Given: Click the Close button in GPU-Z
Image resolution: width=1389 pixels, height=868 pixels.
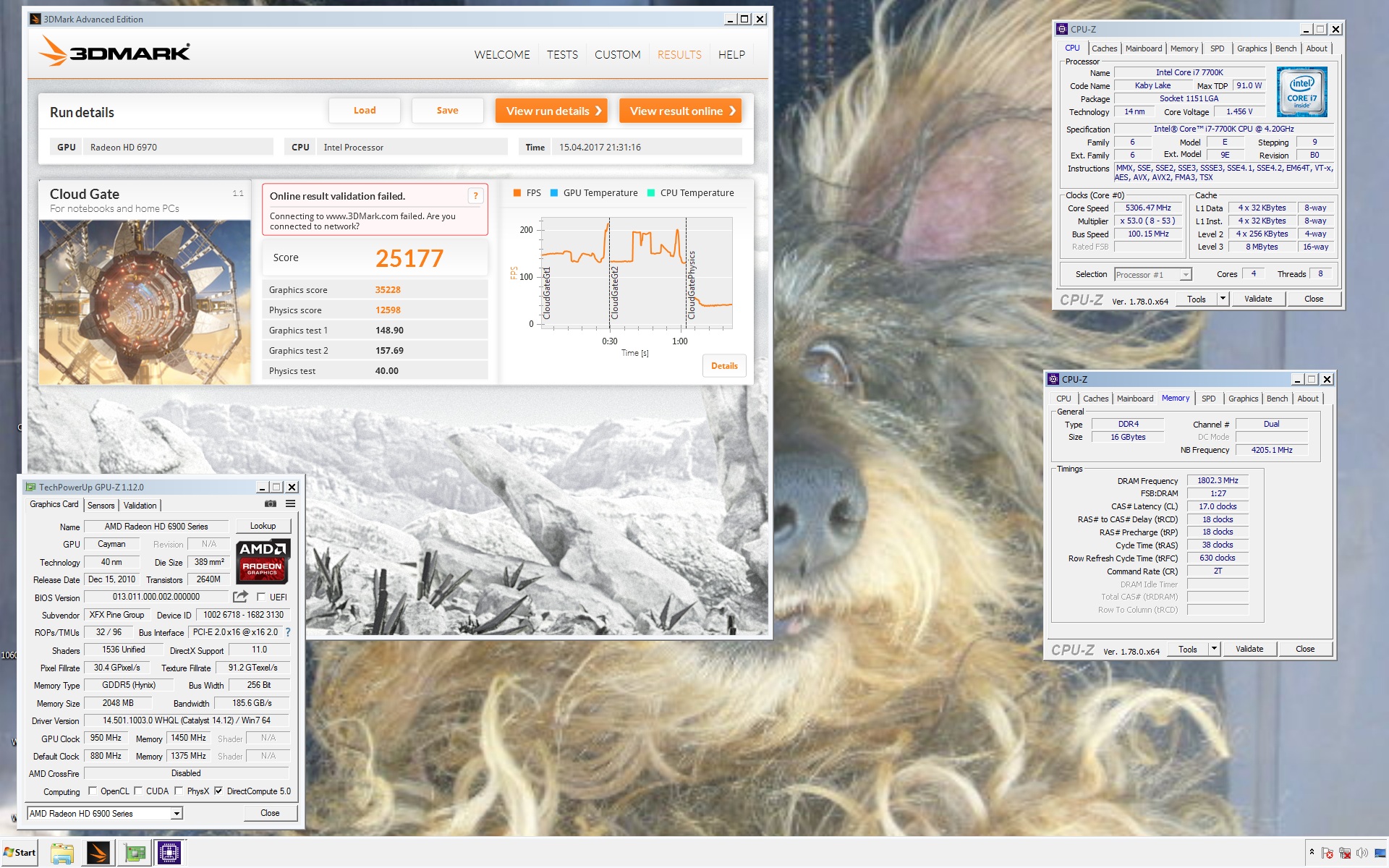Looking at the screenshot, I should pos(270,813).
